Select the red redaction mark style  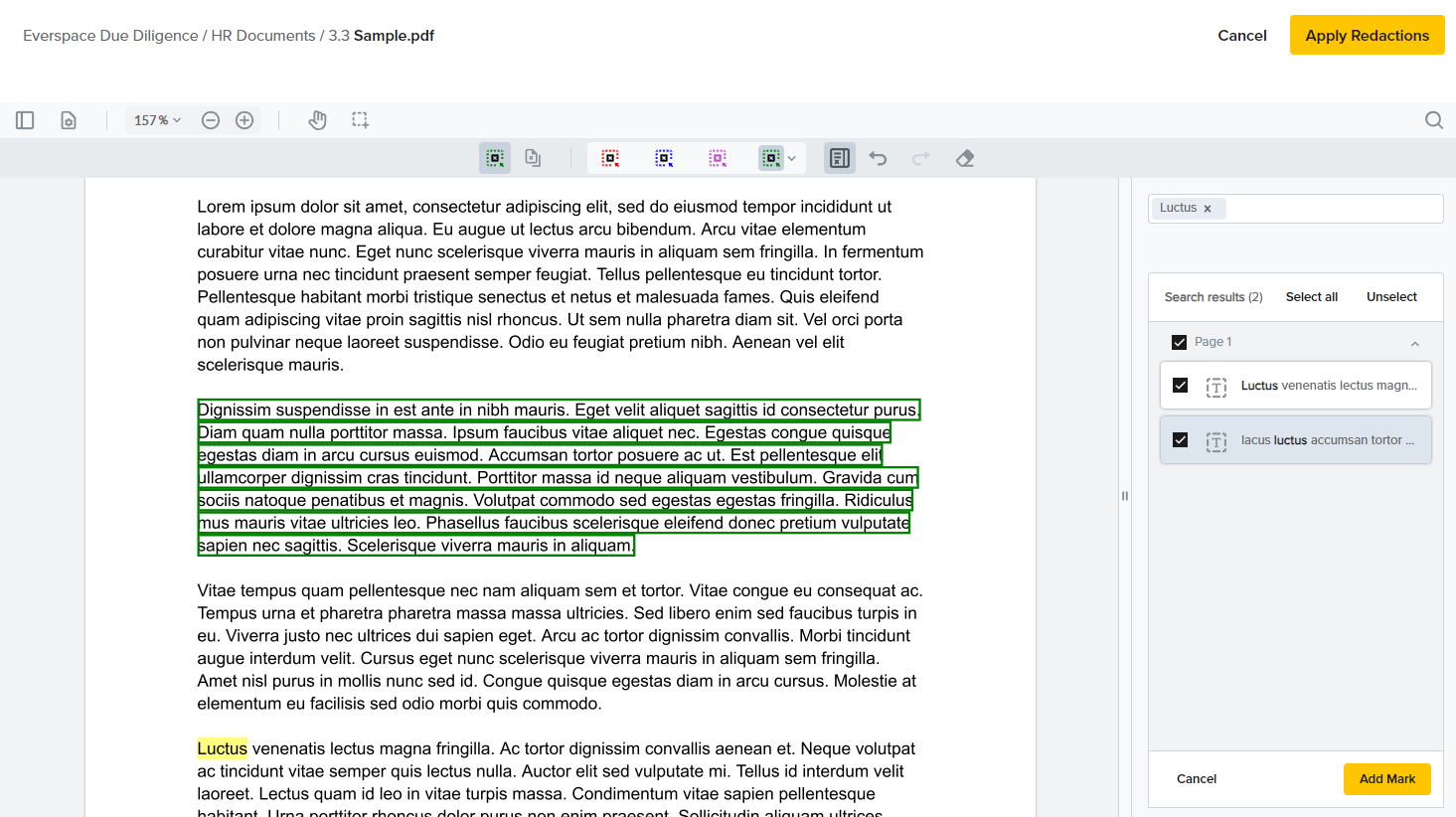(610, 157)
